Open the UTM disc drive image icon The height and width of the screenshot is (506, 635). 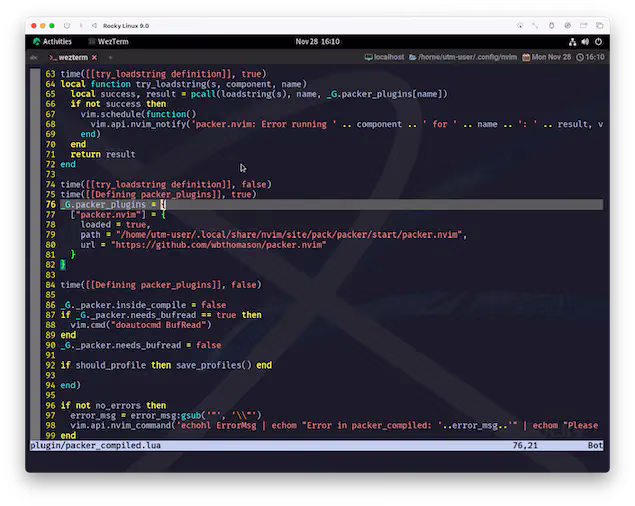click(568, 26)
